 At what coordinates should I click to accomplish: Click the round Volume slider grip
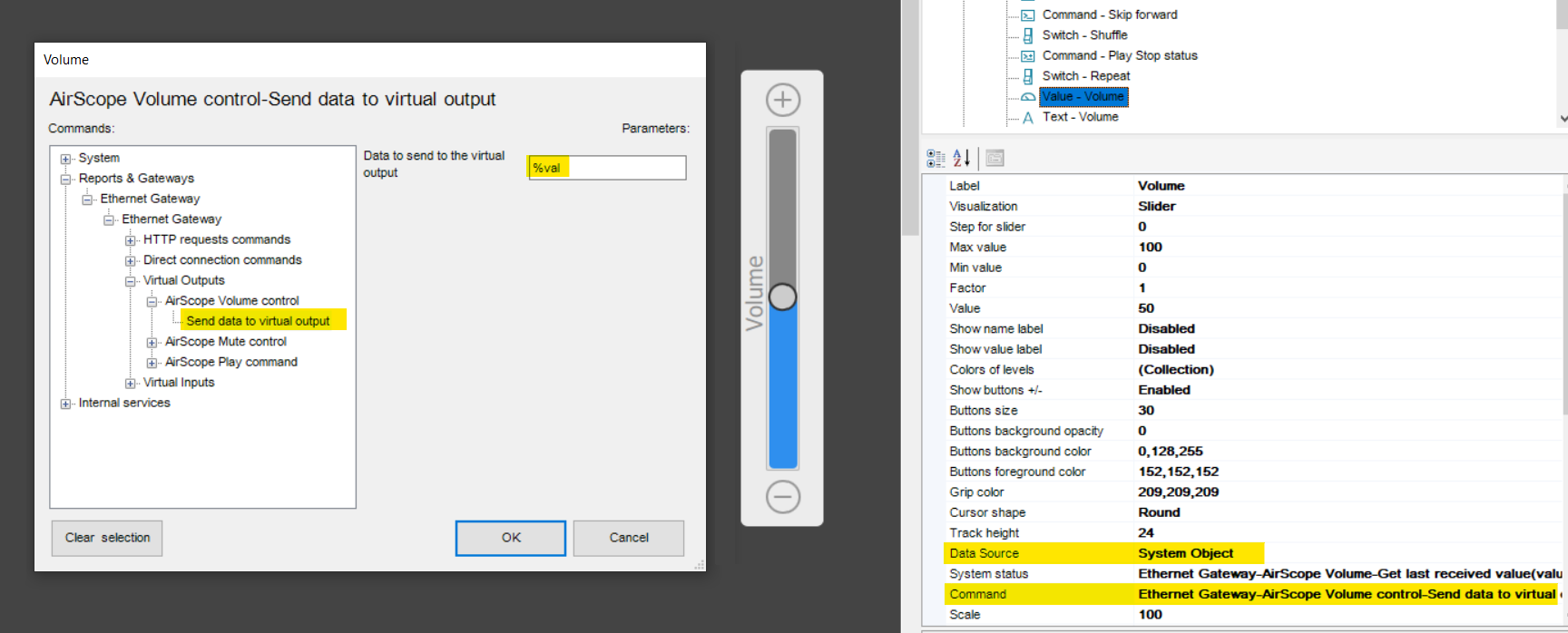click(x=782, y=297)
